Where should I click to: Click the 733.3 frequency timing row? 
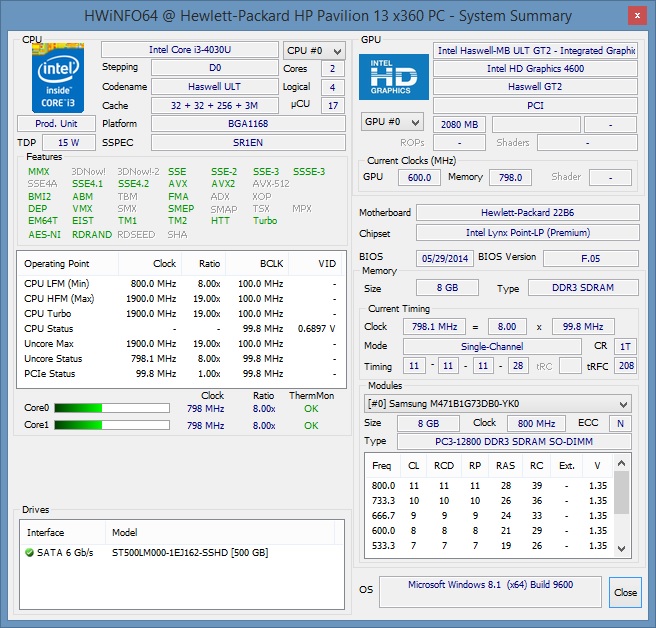(489, 501)
